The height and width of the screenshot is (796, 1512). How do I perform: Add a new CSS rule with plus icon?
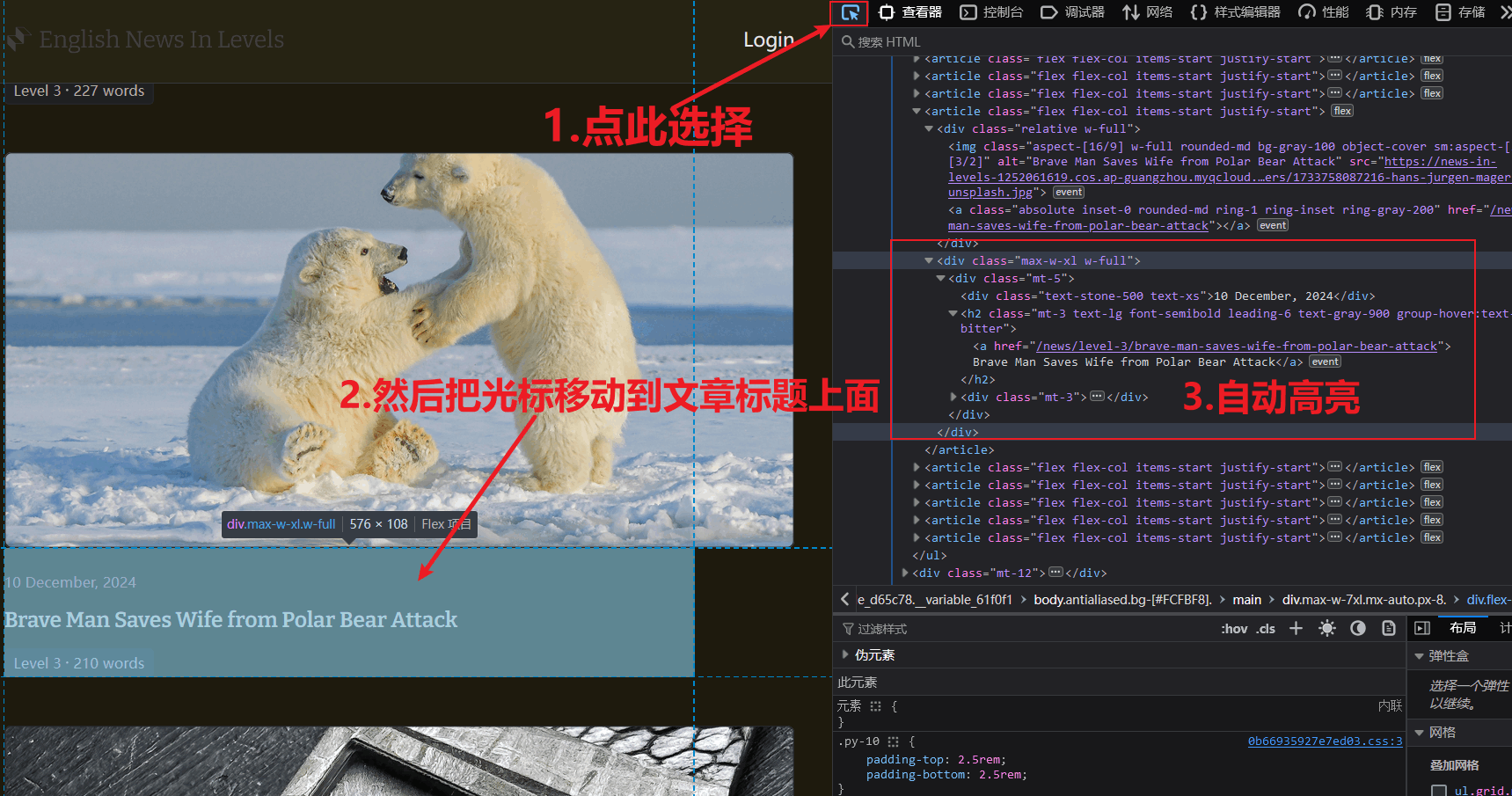coord(1296,628)
